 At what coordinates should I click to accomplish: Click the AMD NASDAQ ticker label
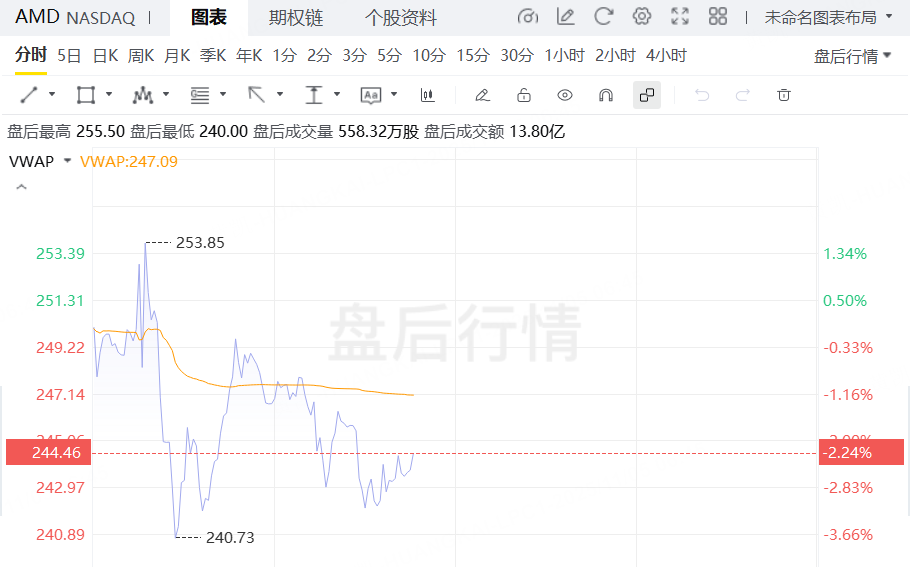[x=75, y=17]
